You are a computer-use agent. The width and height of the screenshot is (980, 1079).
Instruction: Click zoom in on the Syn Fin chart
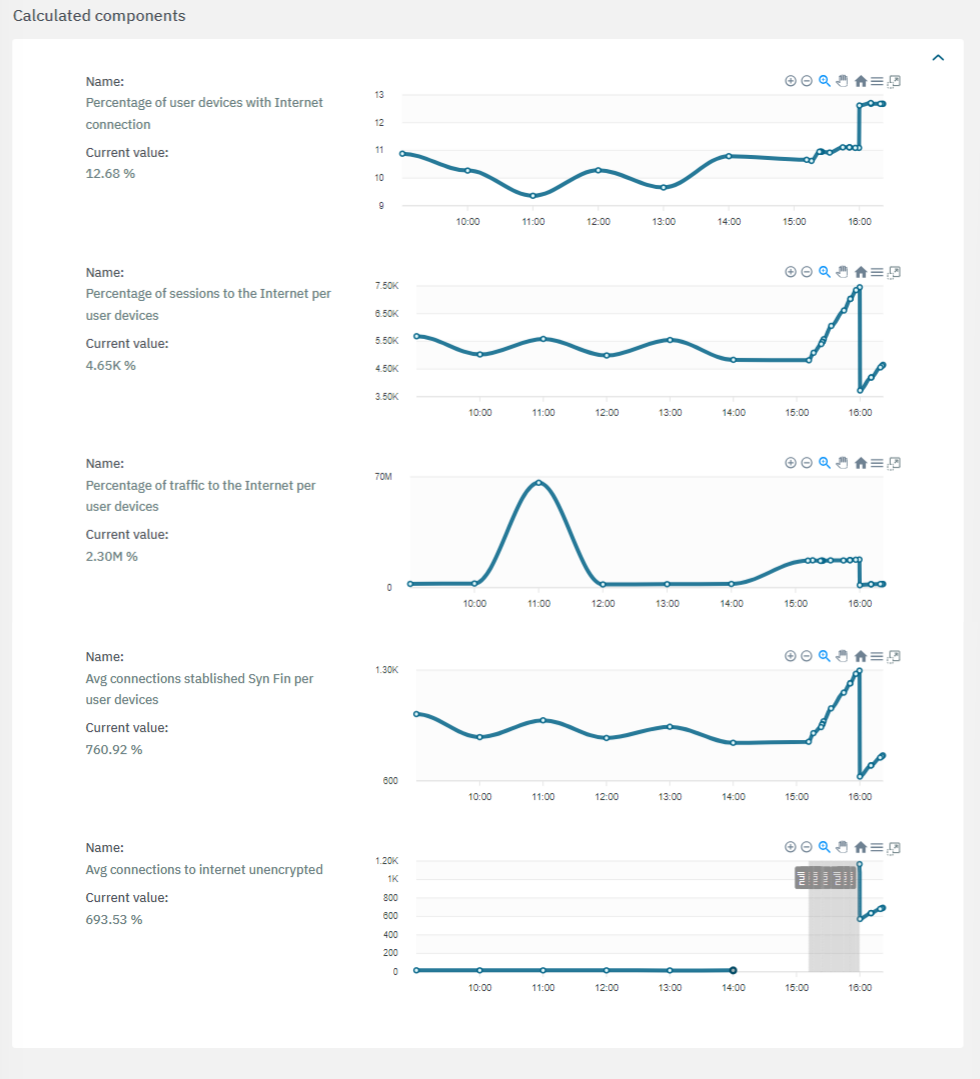tap(790, 656)
